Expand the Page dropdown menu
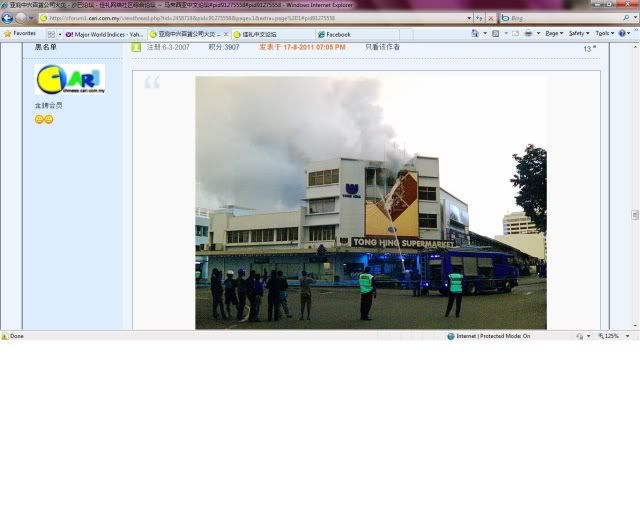This screenshot has height=515, width=640. coord(553,33)
